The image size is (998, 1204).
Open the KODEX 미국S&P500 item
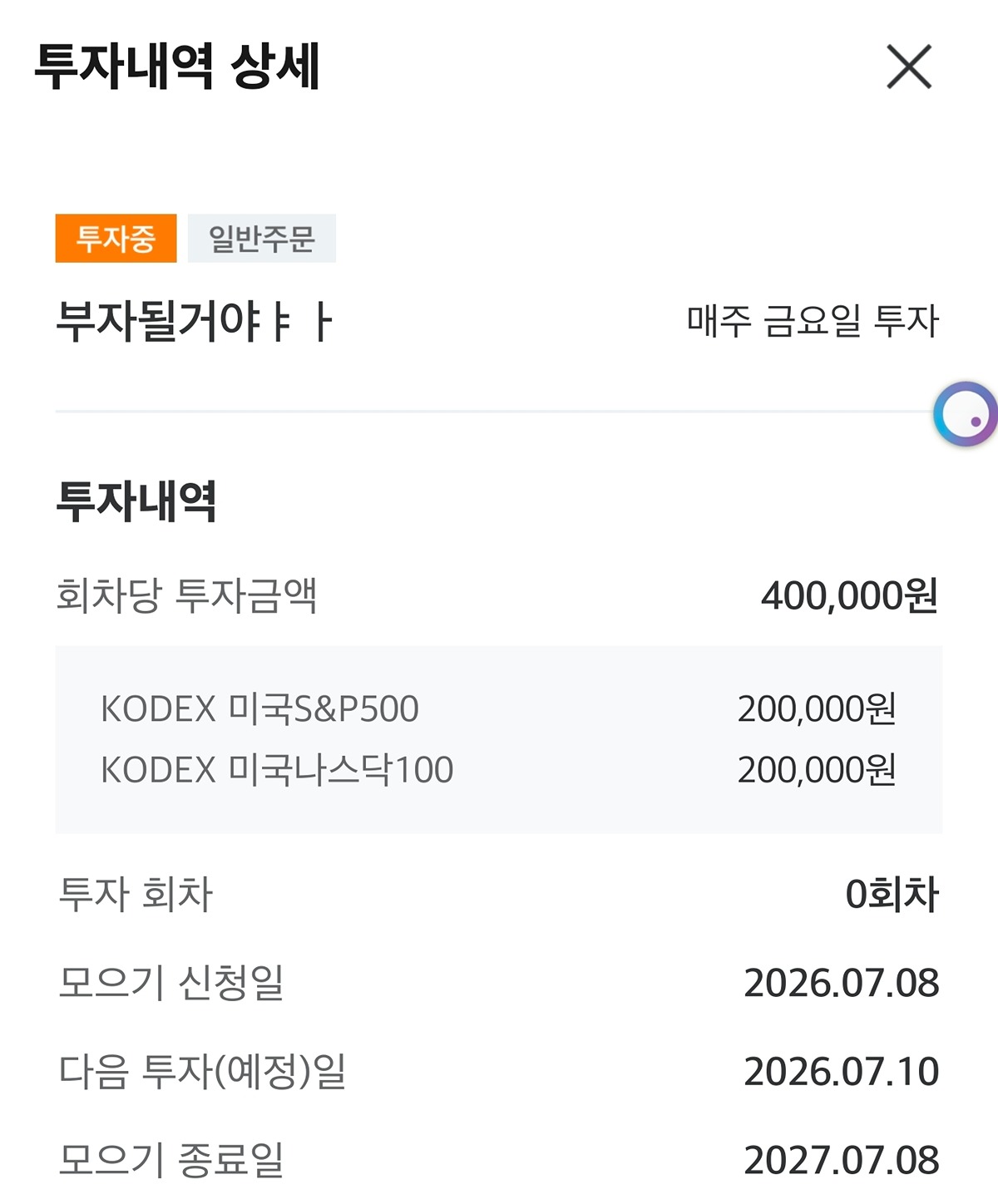(x=259, y=709)
